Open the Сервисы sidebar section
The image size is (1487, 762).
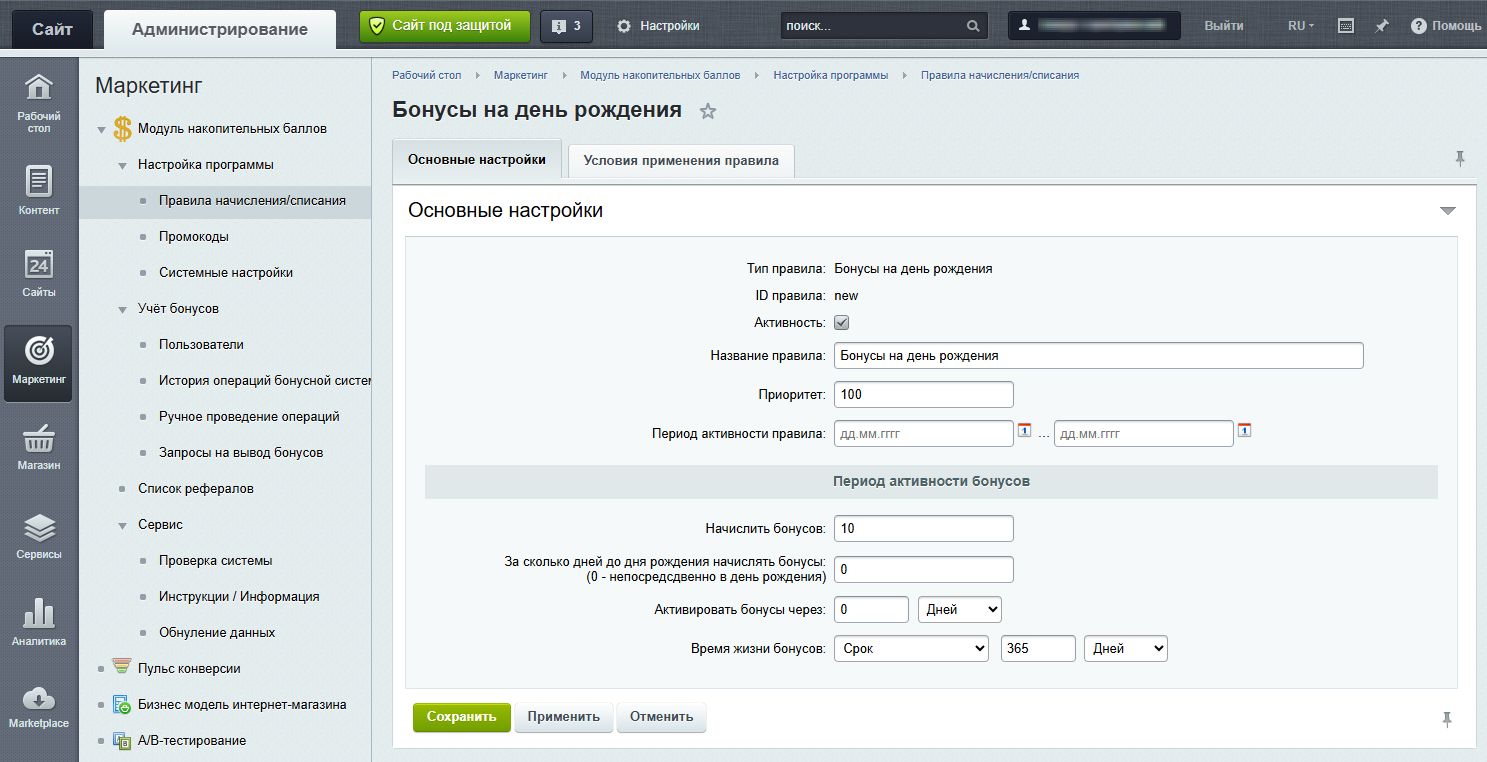(39, 535)
